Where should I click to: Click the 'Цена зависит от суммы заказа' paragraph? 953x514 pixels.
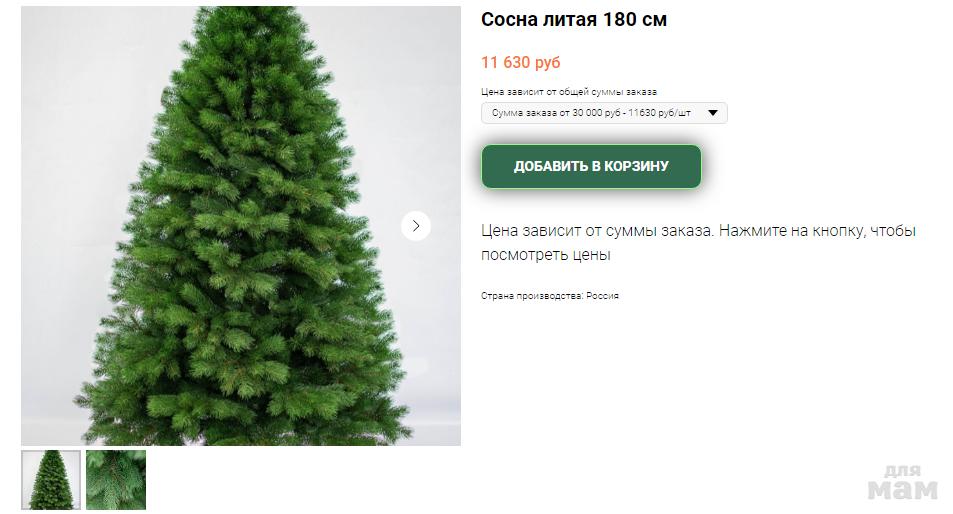point(698,242)
